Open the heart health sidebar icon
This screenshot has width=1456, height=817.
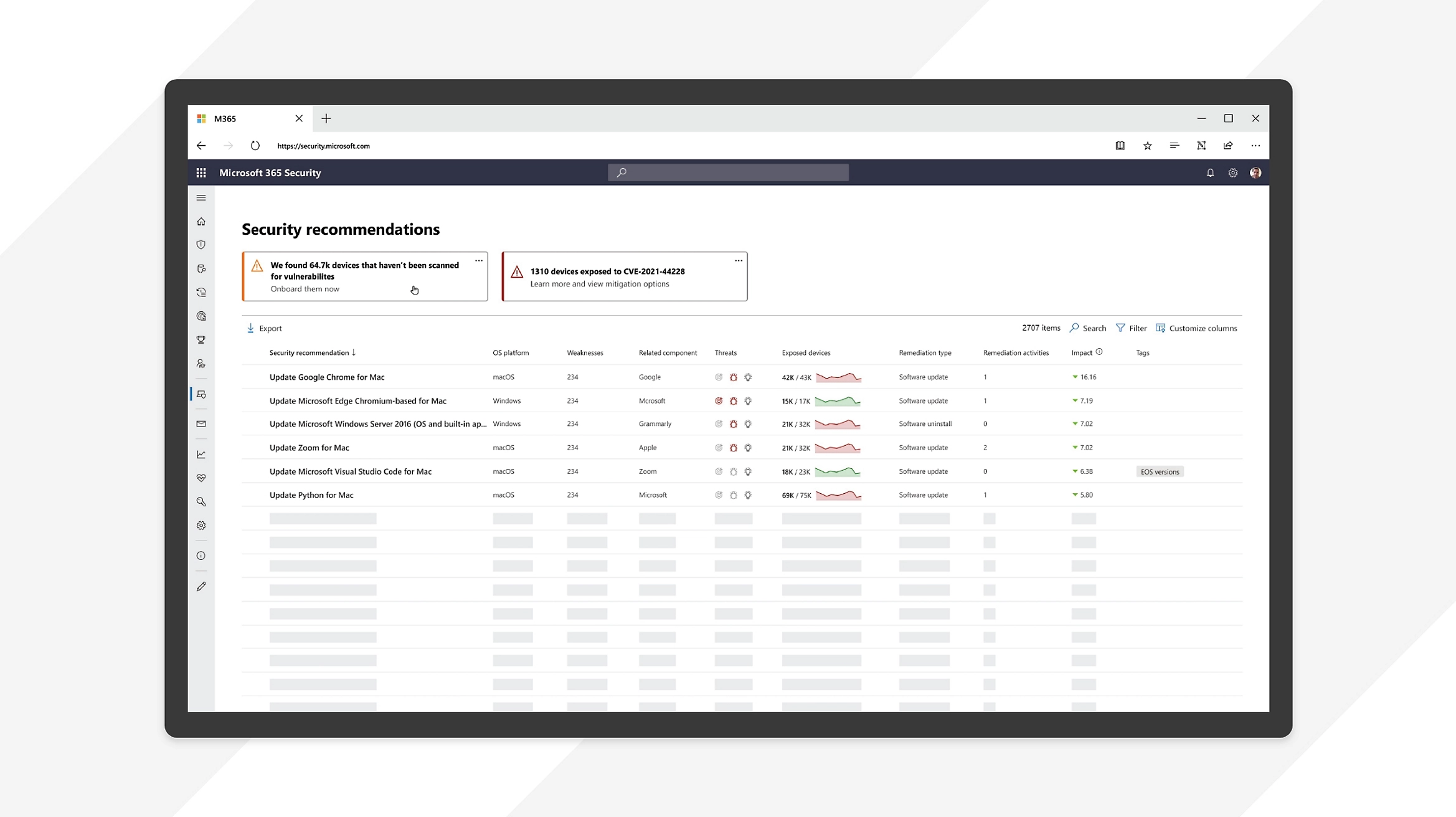(201, 478)
